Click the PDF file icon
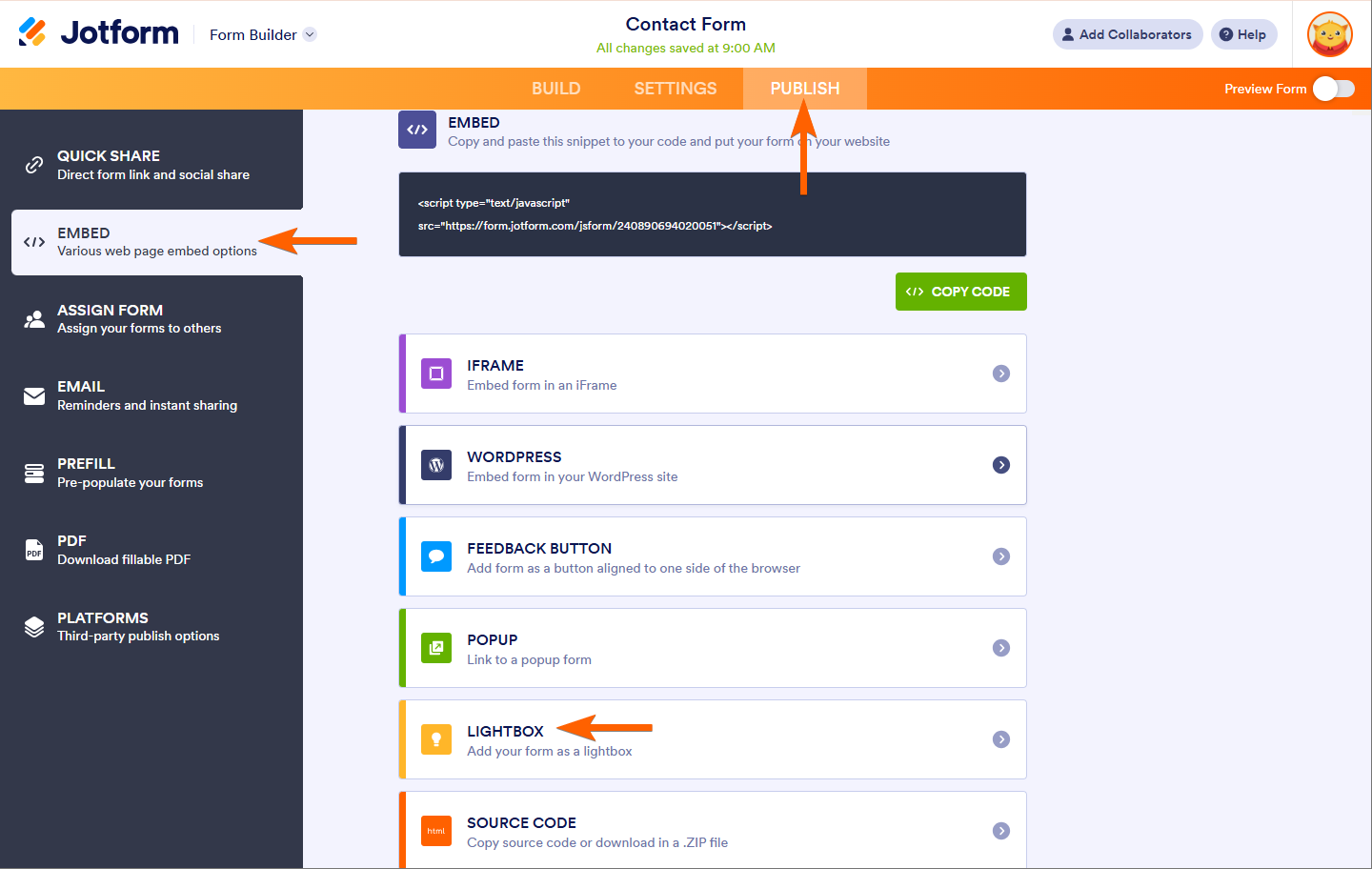This screenshot has height=869, width=1372. (x=34, y=550)
